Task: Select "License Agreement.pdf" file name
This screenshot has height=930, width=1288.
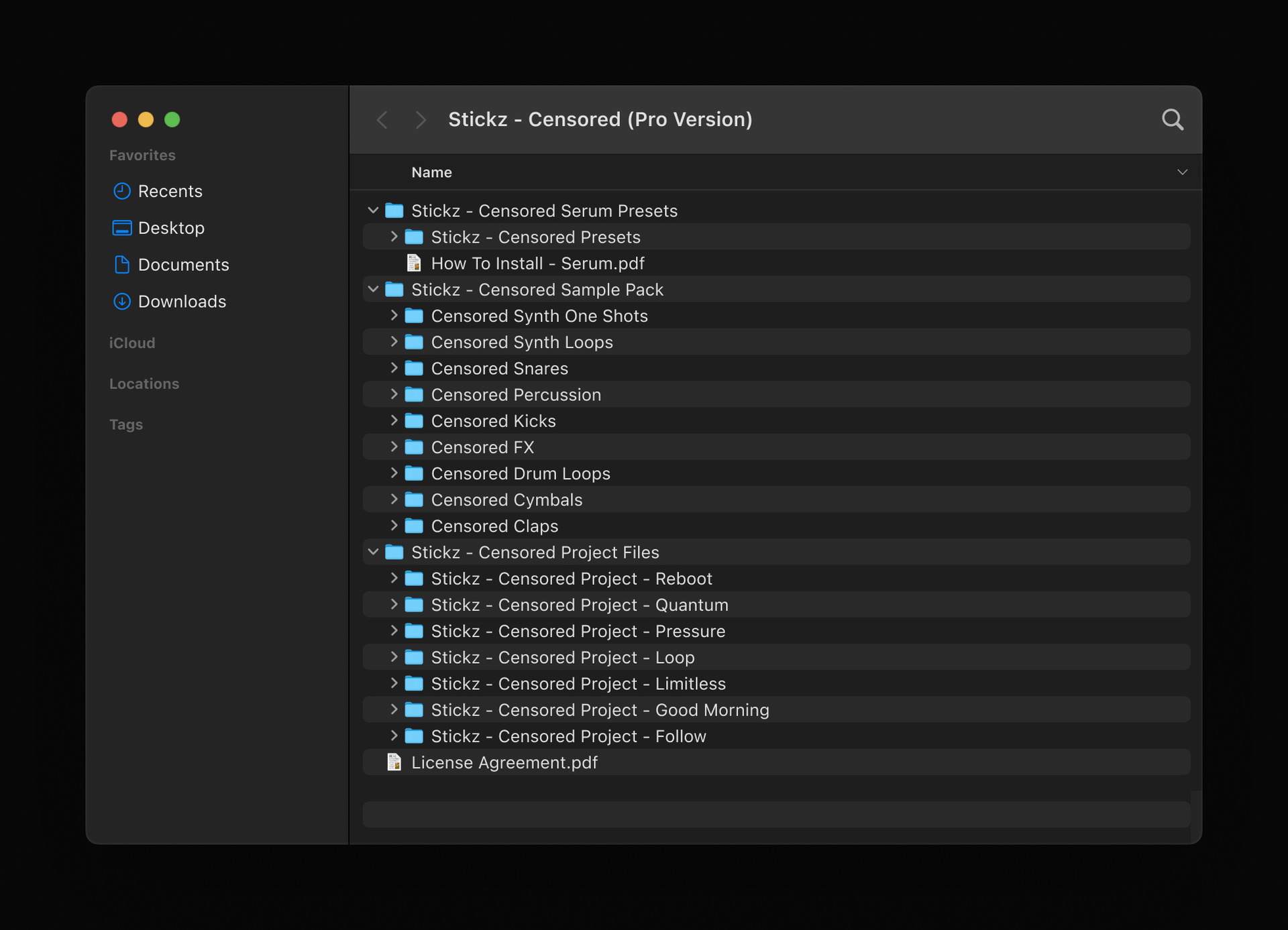Action: pyautogui.click(x=504, y=762)
